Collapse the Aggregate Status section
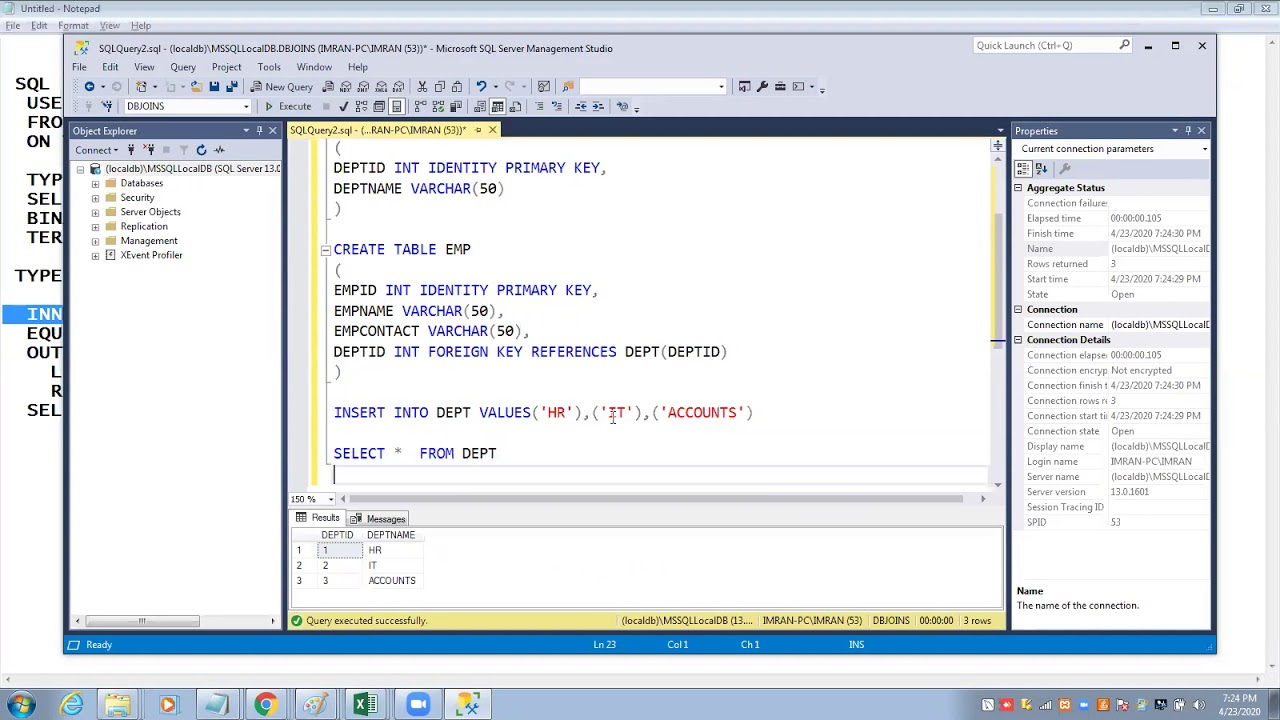 (x=1018, y=188)
